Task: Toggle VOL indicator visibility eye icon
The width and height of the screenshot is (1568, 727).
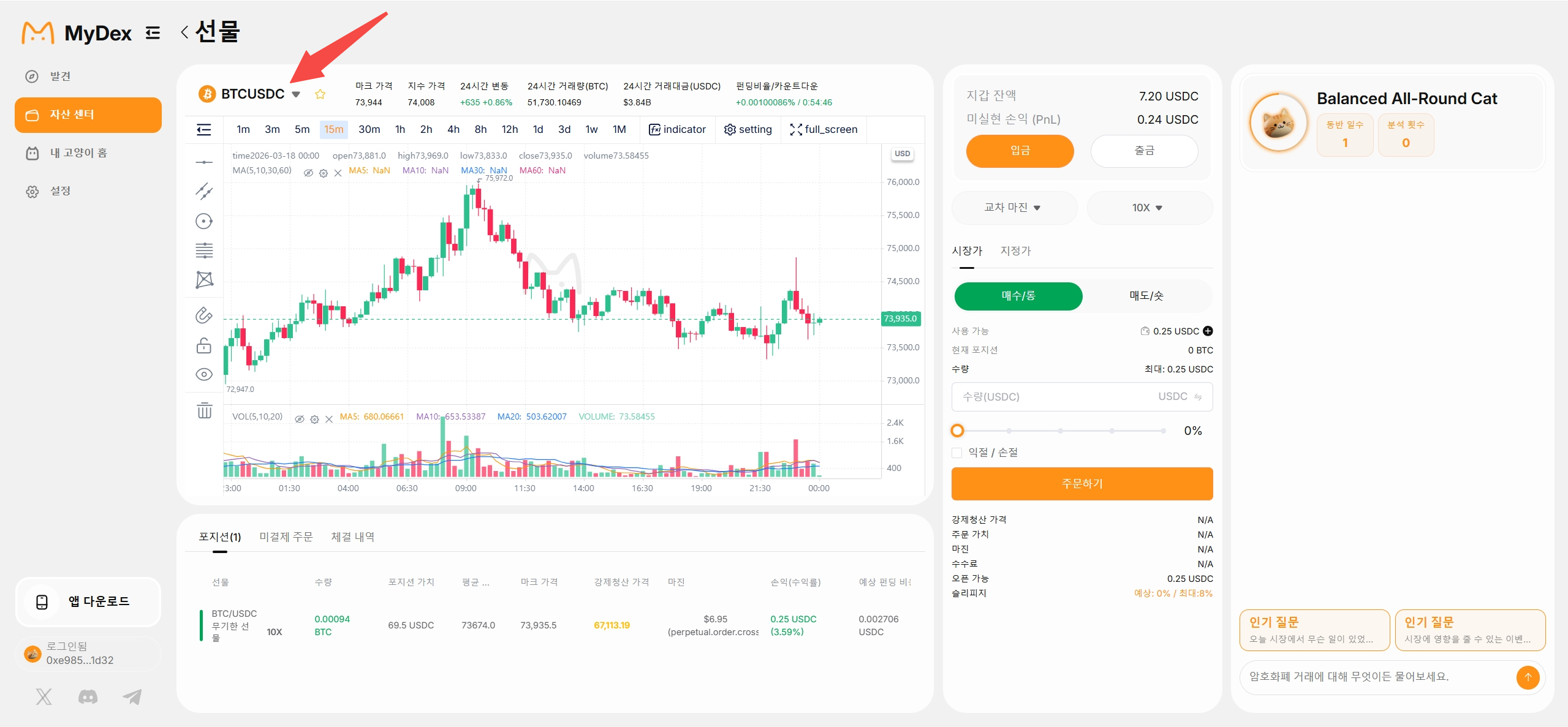Action: click(300, 420)
